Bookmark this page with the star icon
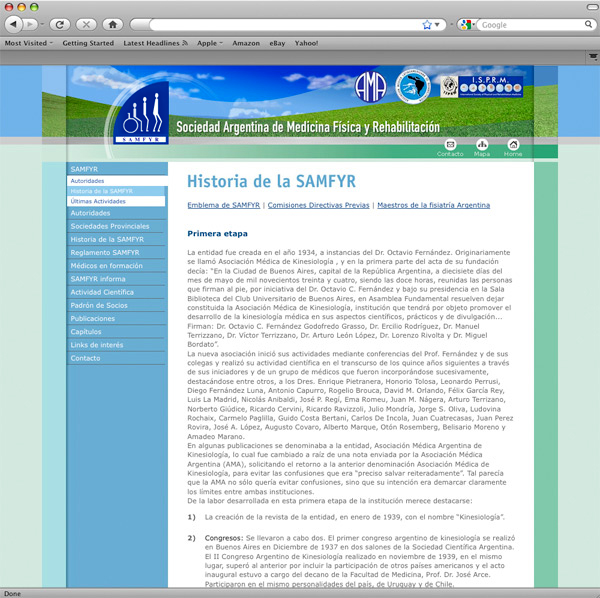Screen dimensions: 600x598 pyautogui.click(x=427, y=24)
